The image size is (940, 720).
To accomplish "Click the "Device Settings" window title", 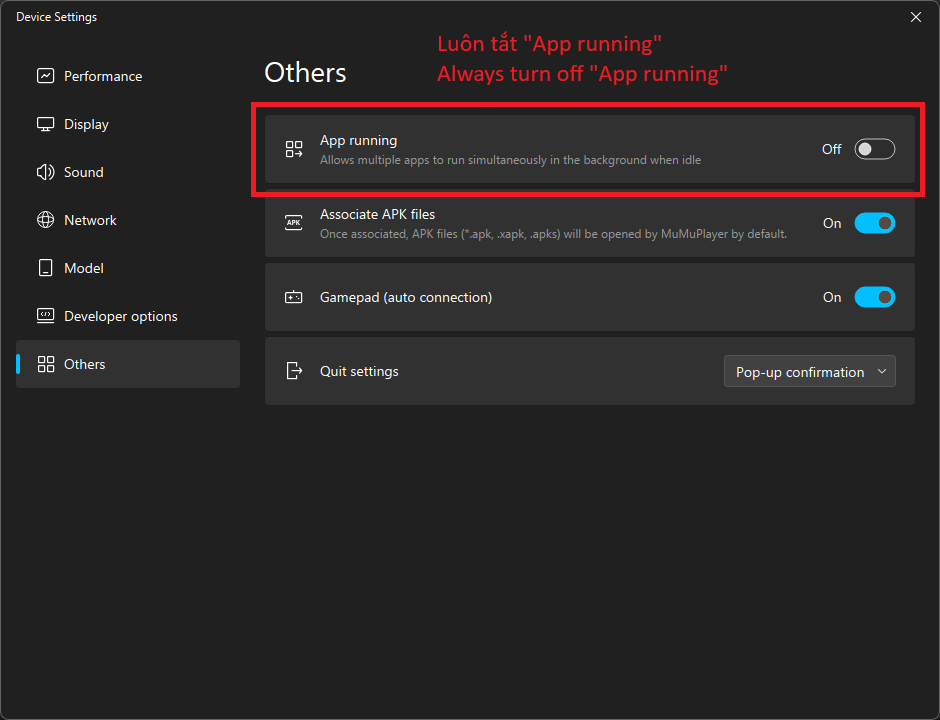I will pyautogui.click(x=56, y=17).
